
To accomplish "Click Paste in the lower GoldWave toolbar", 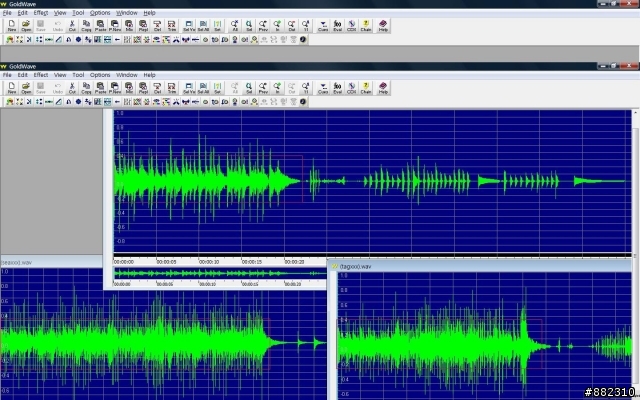I will click(100, 87).
